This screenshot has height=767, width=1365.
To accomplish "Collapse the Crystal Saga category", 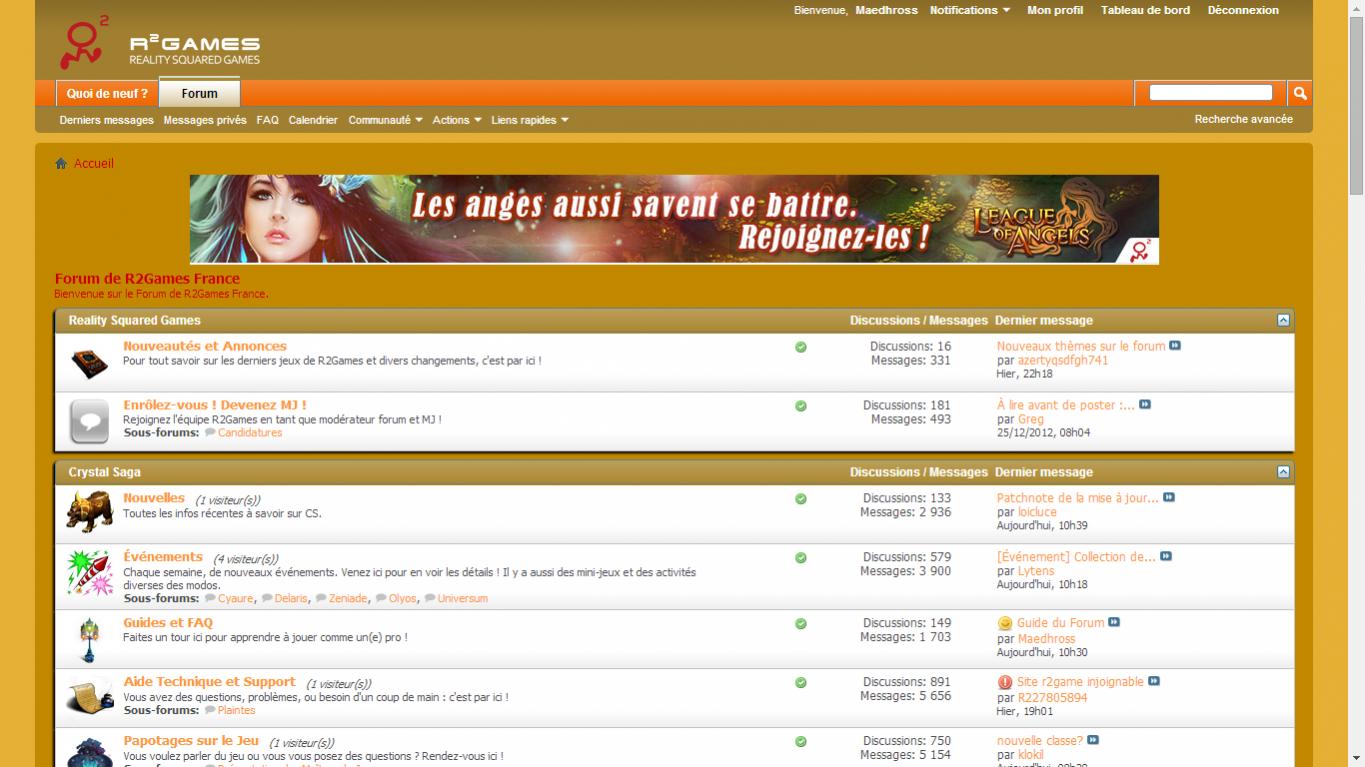I will [x=1283, y=472].
